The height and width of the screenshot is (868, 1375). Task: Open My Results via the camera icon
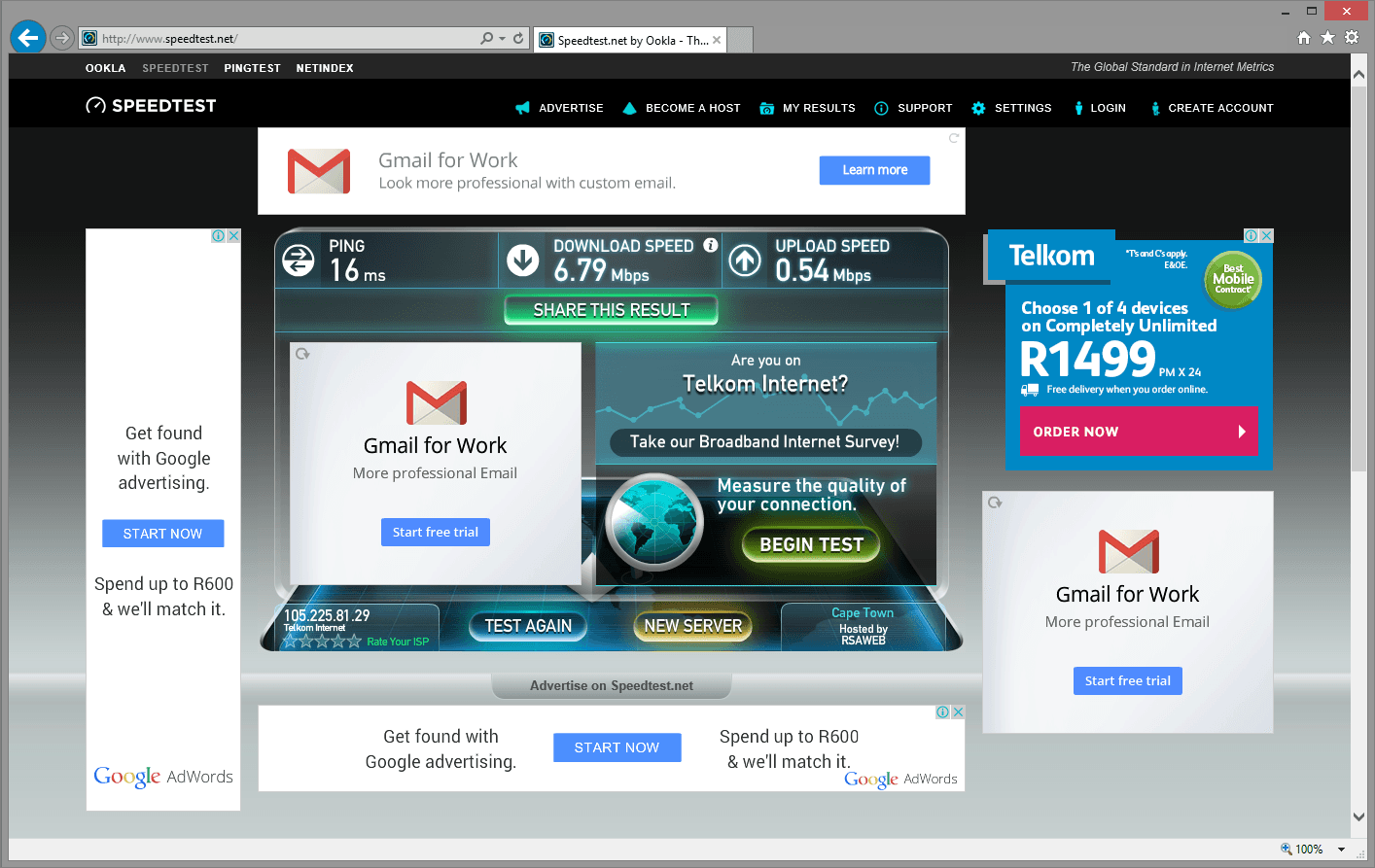click(x=766, y=108)
